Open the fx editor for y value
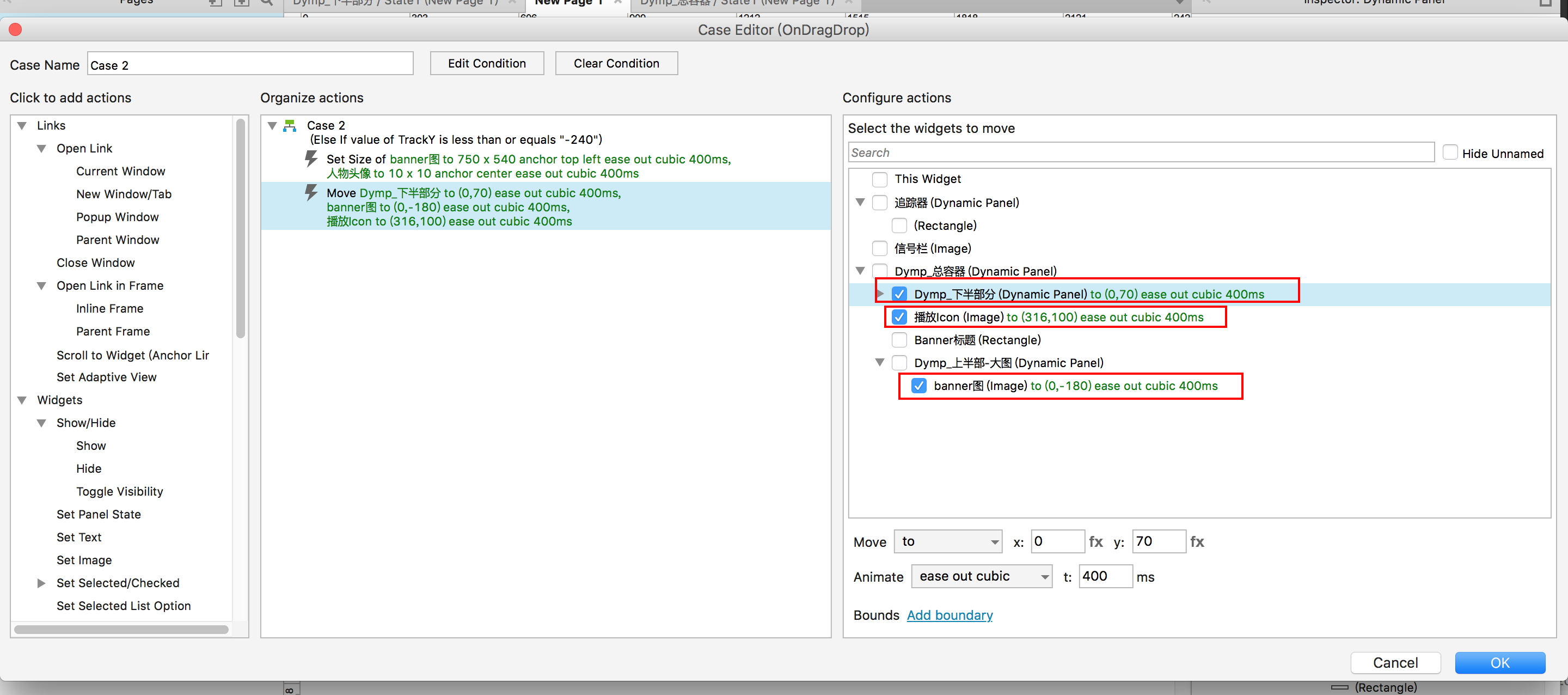 tap(1197, 541)
